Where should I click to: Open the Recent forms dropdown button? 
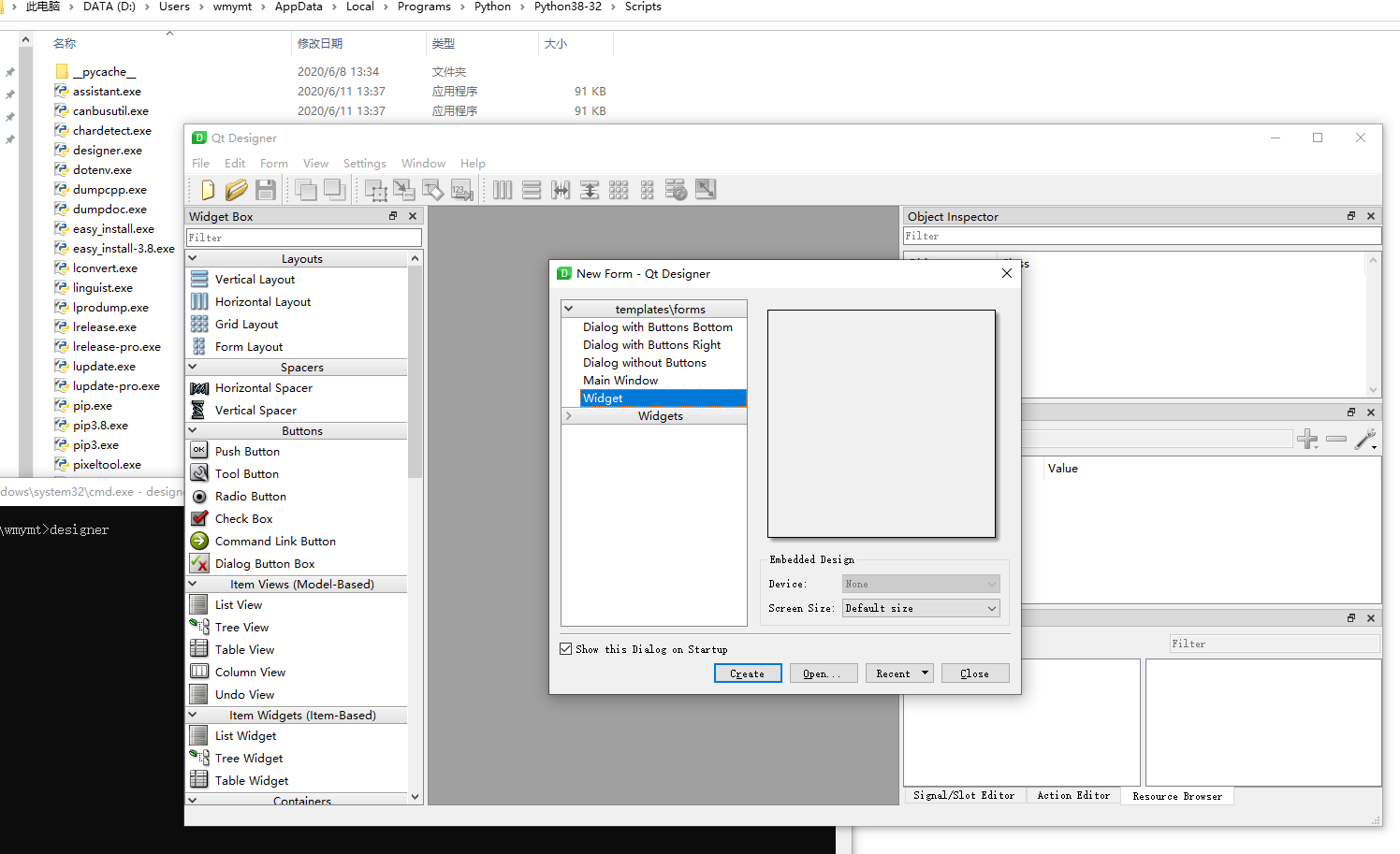pyautogui.click(x=899, y=673)
